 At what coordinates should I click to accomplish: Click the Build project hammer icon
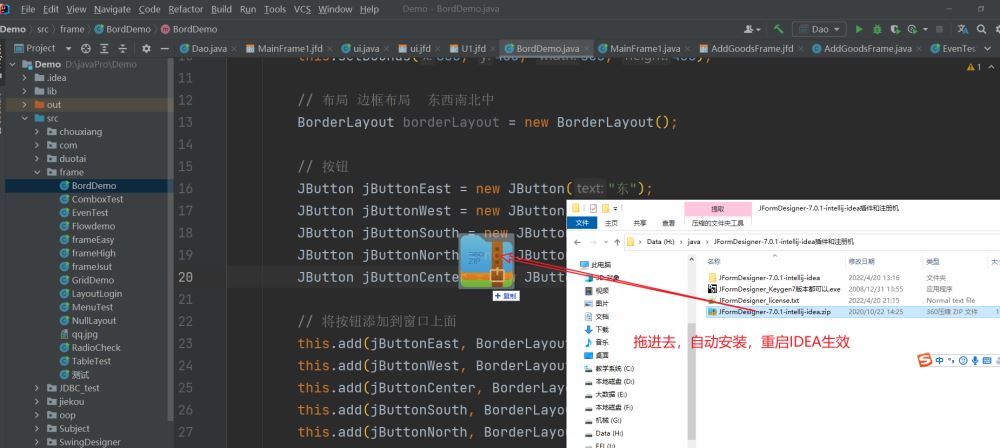[777, 29]
